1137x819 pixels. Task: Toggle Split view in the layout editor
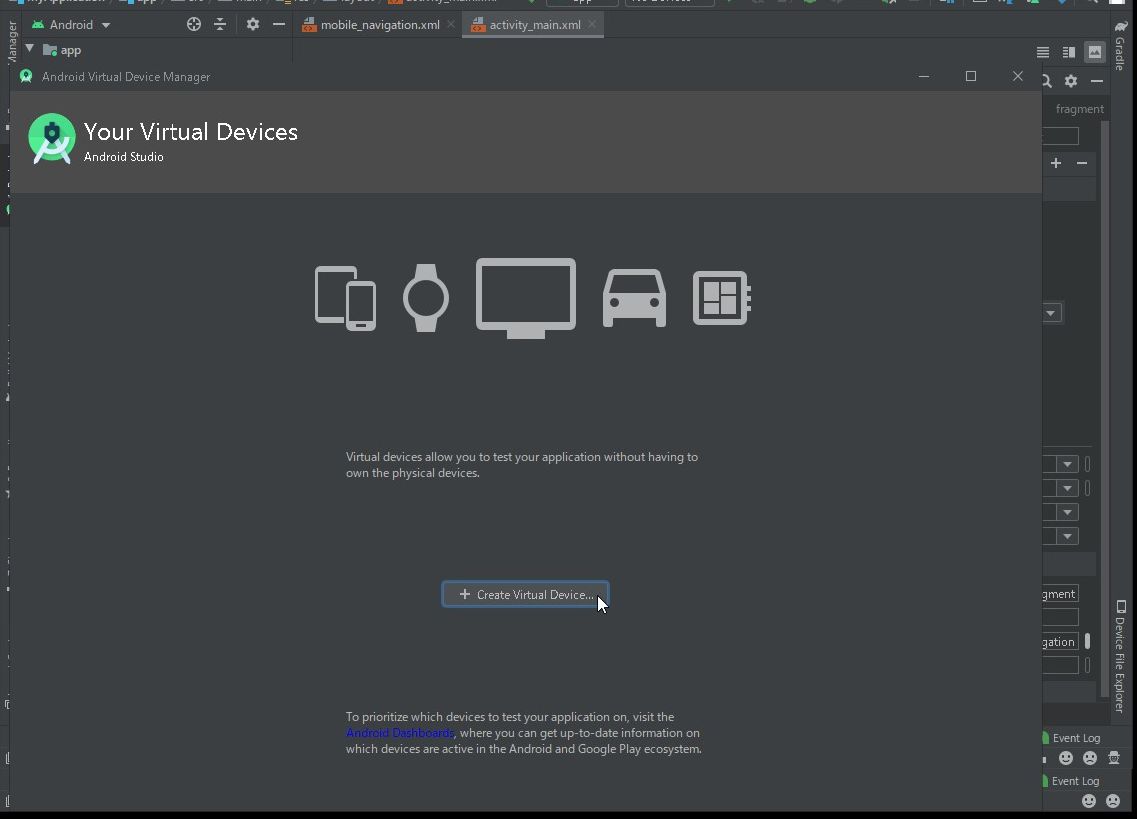tap(1067, 51)
